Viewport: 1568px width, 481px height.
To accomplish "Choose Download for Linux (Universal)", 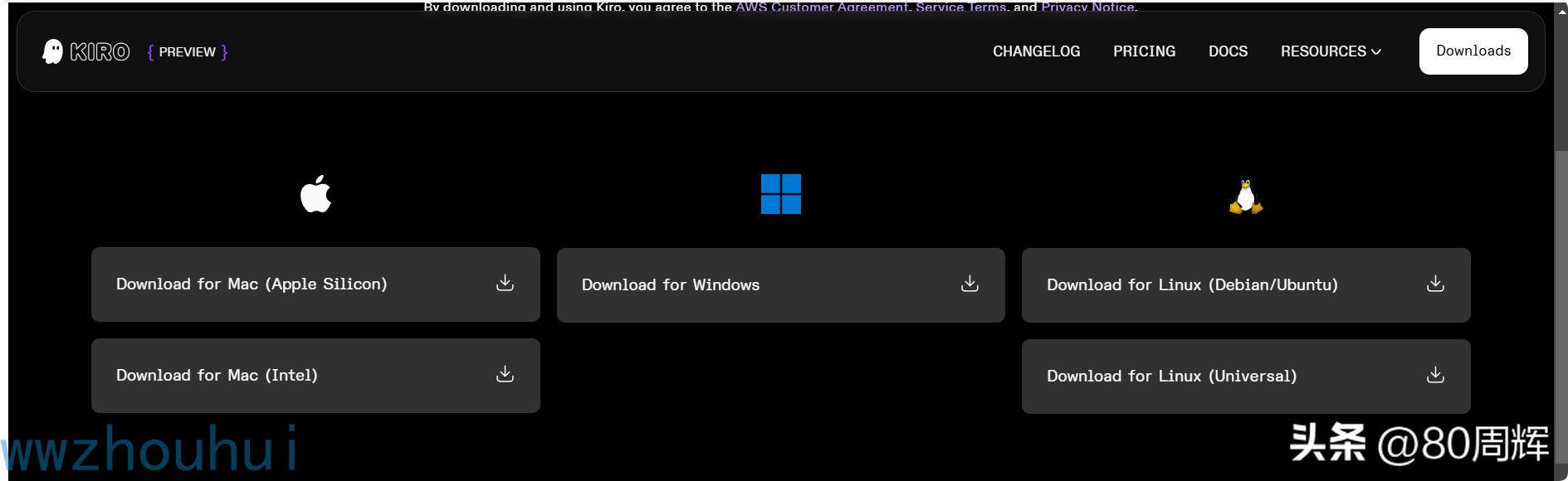I will tap(1246, 377).
